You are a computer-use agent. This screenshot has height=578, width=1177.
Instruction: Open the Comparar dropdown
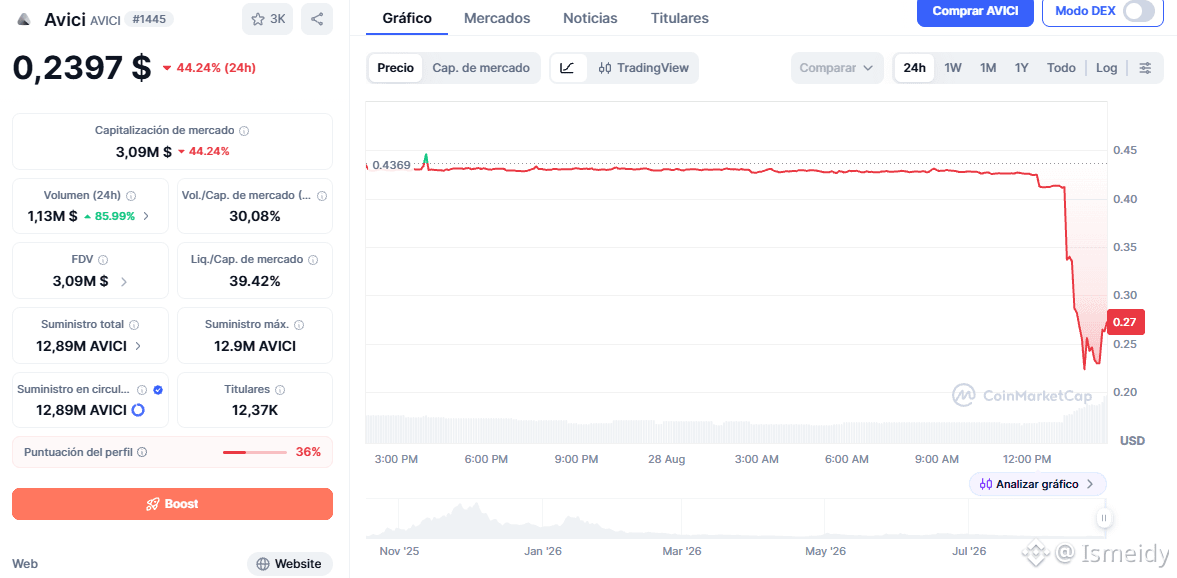(837, 68)
